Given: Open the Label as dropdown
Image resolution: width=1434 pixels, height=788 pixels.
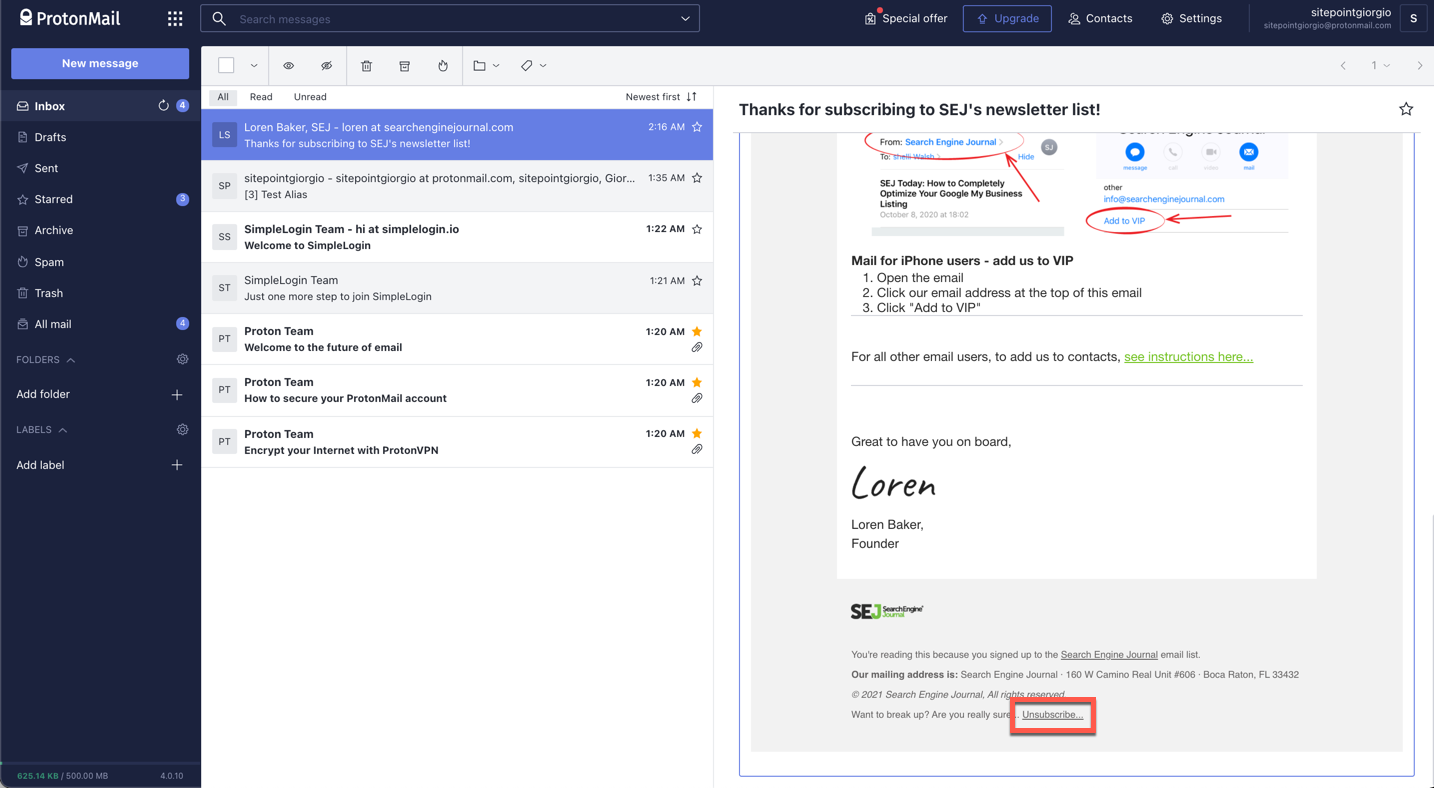Looking at the screenshot, I should coord(533,66).
